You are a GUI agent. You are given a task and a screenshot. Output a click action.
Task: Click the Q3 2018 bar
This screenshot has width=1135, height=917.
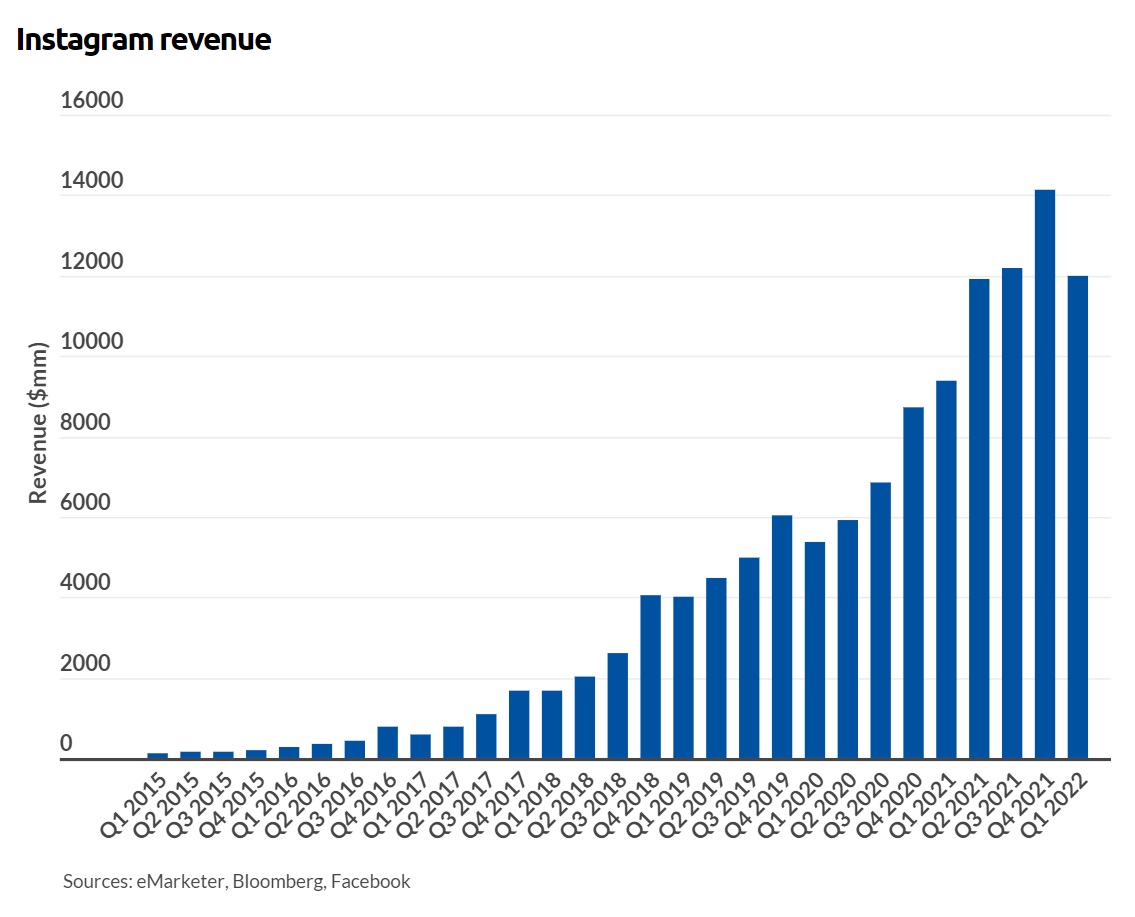tap(618, 706)
